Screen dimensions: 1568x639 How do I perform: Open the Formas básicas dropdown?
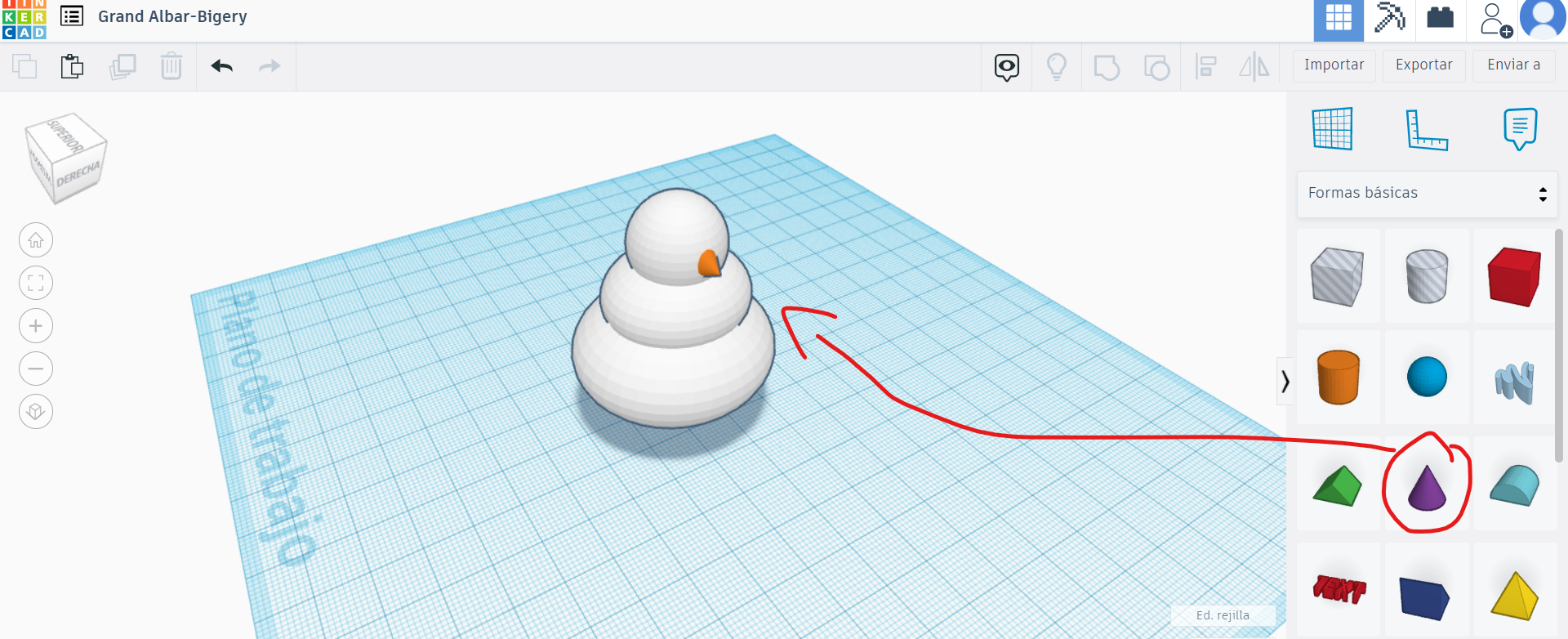[1427, 194]
